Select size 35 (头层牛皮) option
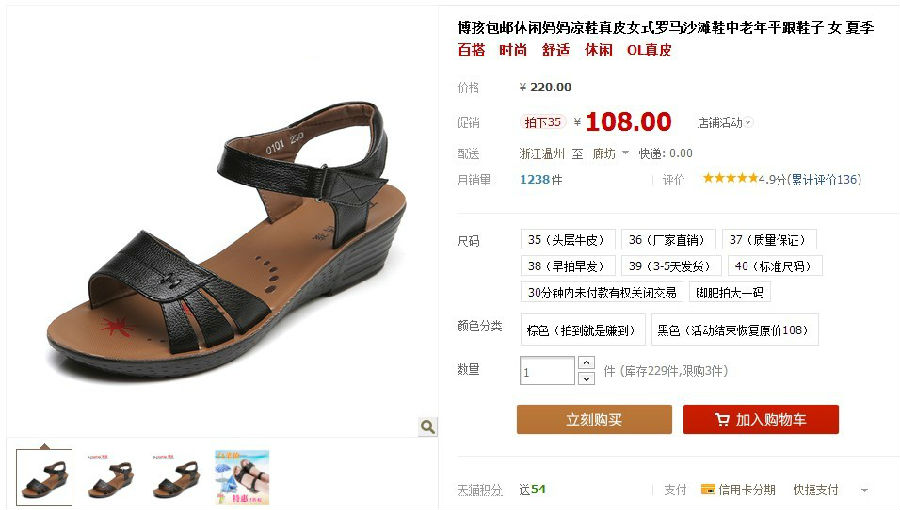Screen dimensions: 900x510 [568, 240]
